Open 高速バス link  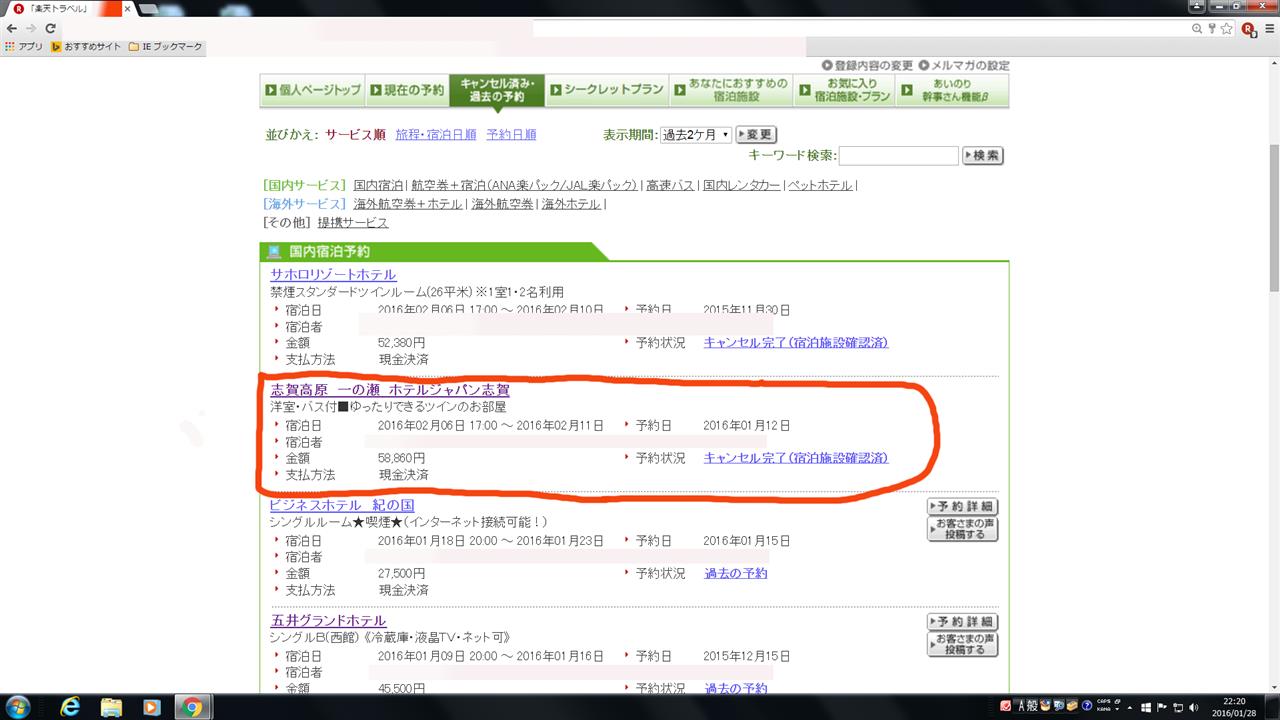coord(670,185)
